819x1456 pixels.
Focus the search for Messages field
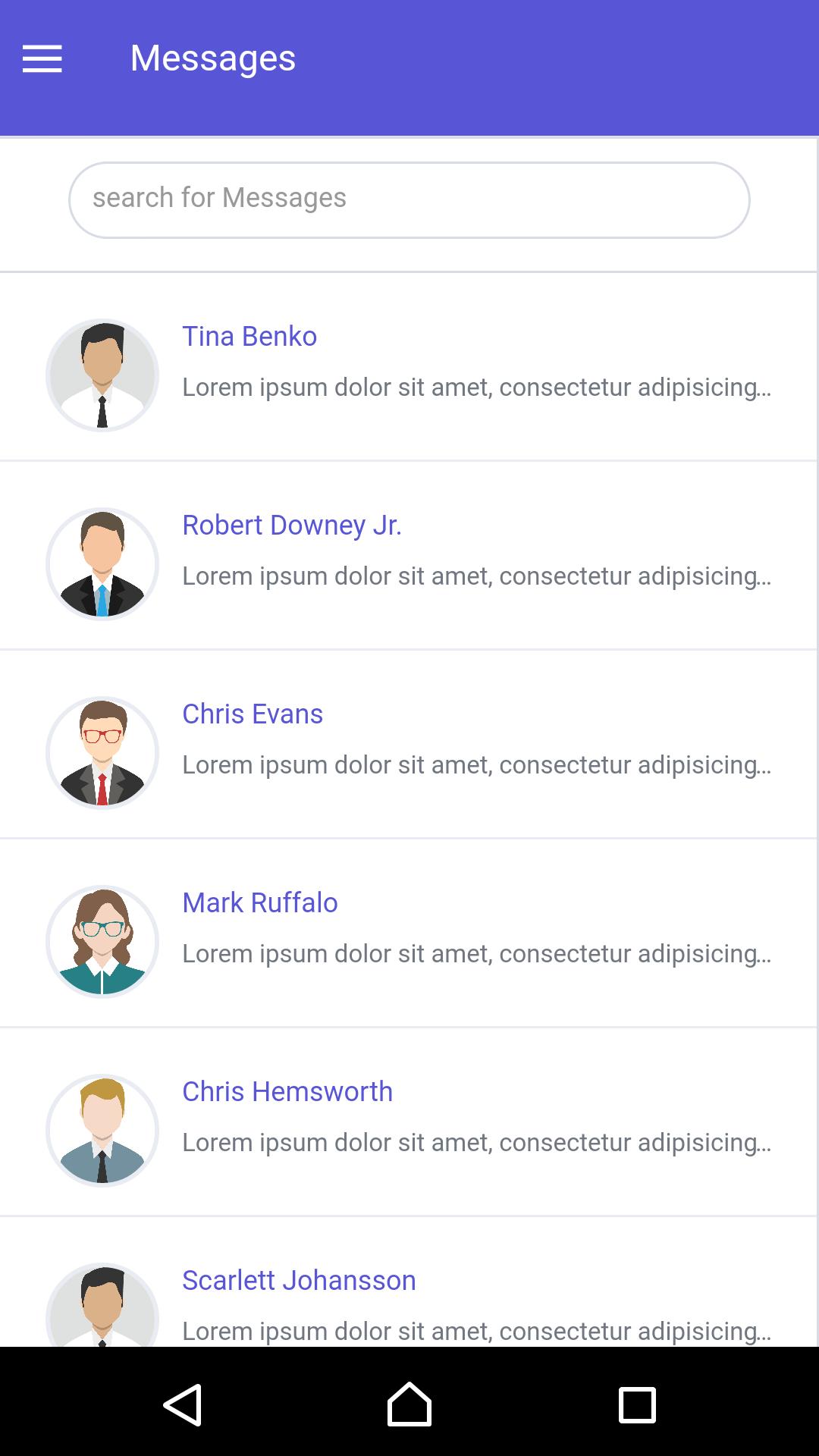click(409, 199)
